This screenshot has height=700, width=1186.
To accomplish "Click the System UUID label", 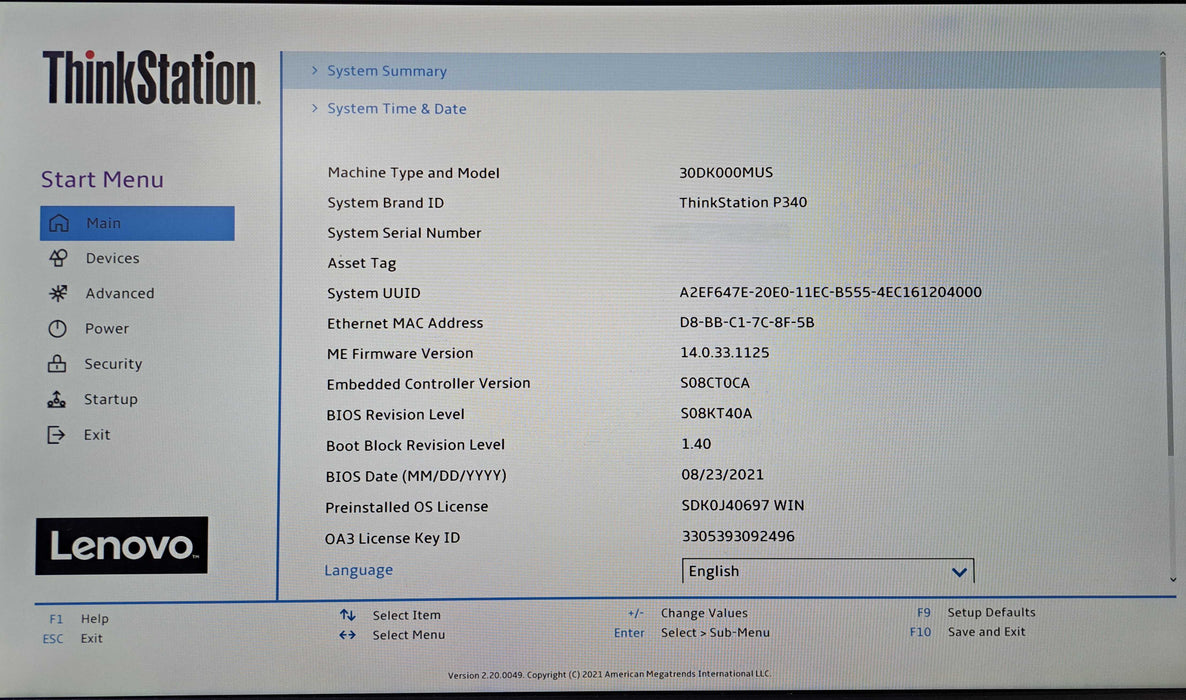I will point(373,293).
